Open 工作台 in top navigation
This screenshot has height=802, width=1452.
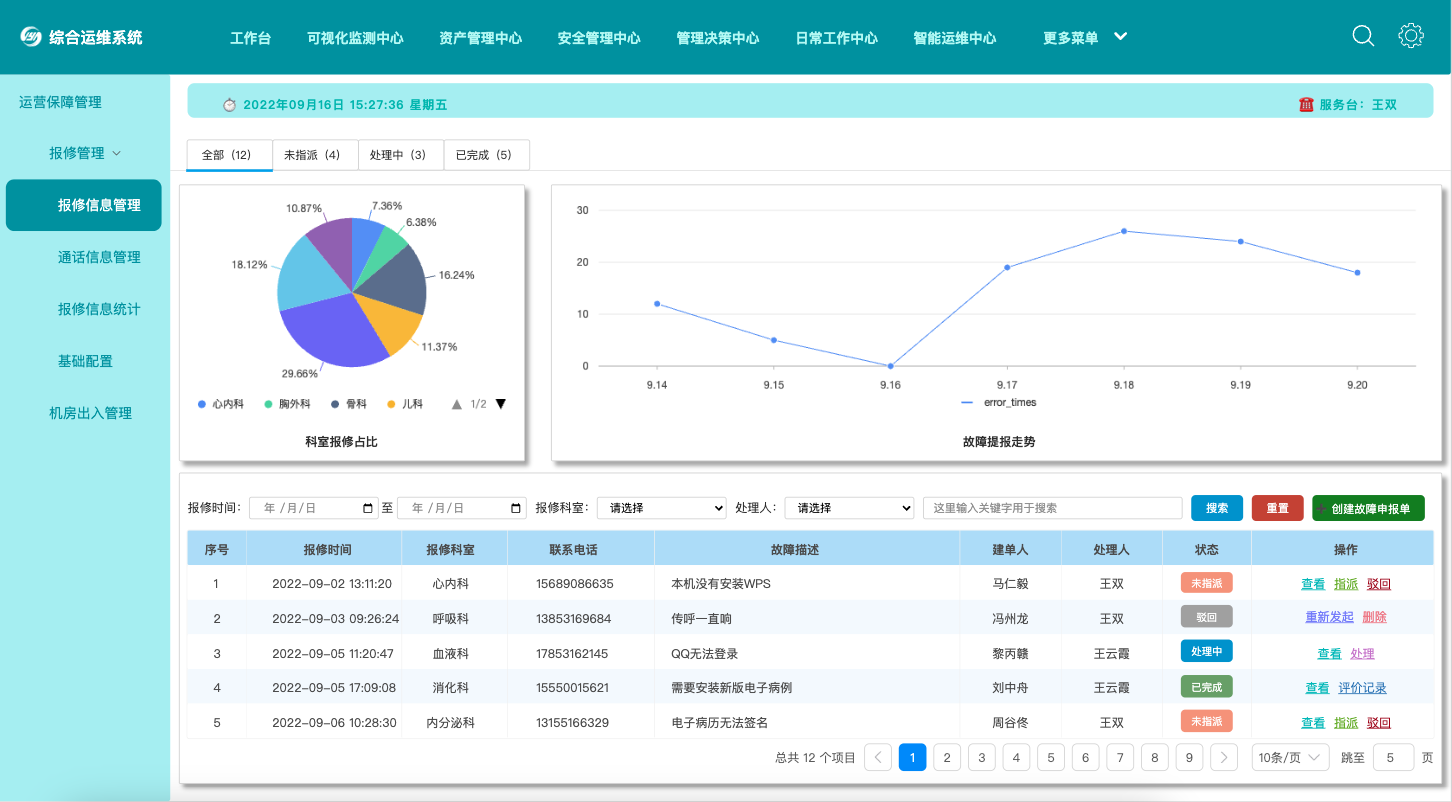coord(250,38)
